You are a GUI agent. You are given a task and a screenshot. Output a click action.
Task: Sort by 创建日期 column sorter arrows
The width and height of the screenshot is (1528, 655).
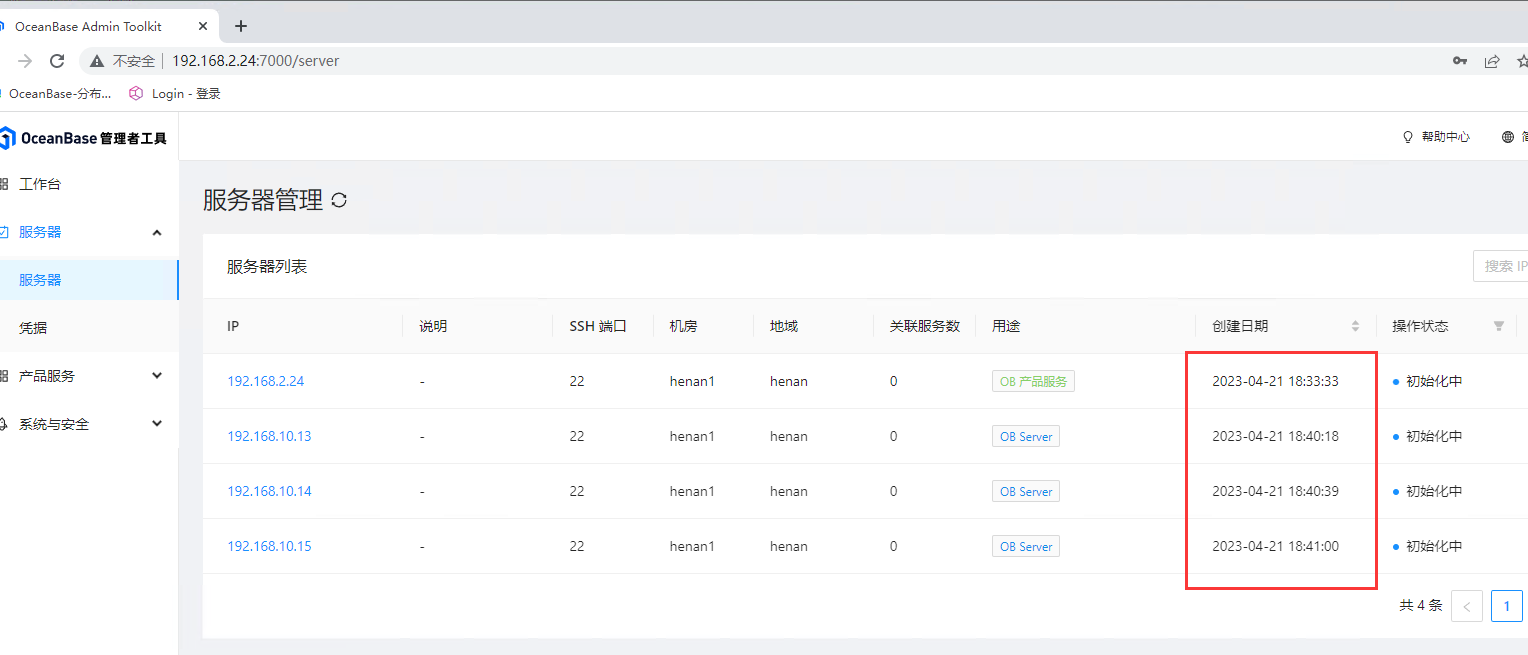(x=1355, y=326)
